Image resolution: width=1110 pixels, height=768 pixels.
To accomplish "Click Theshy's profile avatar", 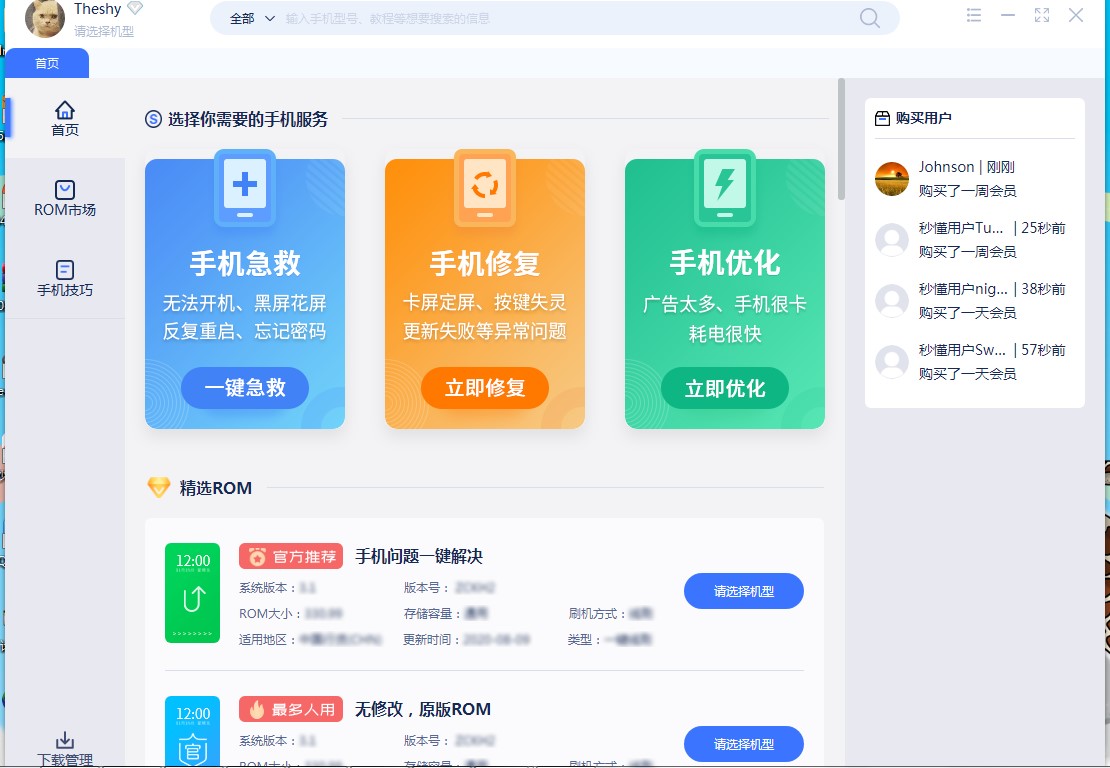I will pos(44,20).
